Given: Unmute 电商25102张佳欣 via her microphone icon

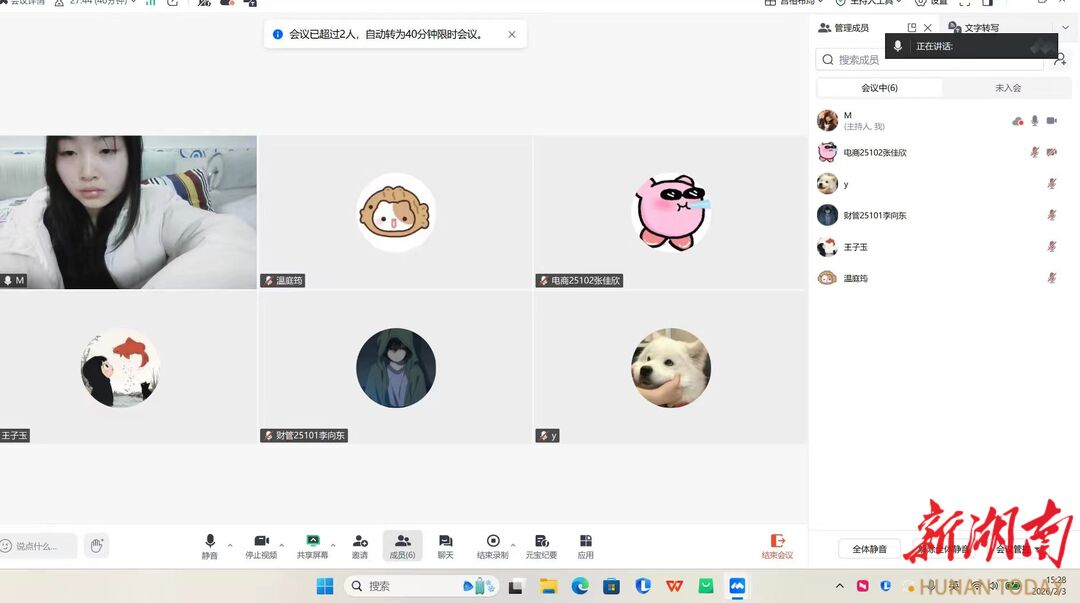Looking at the screenshot, I should (x=1035, y=152).
